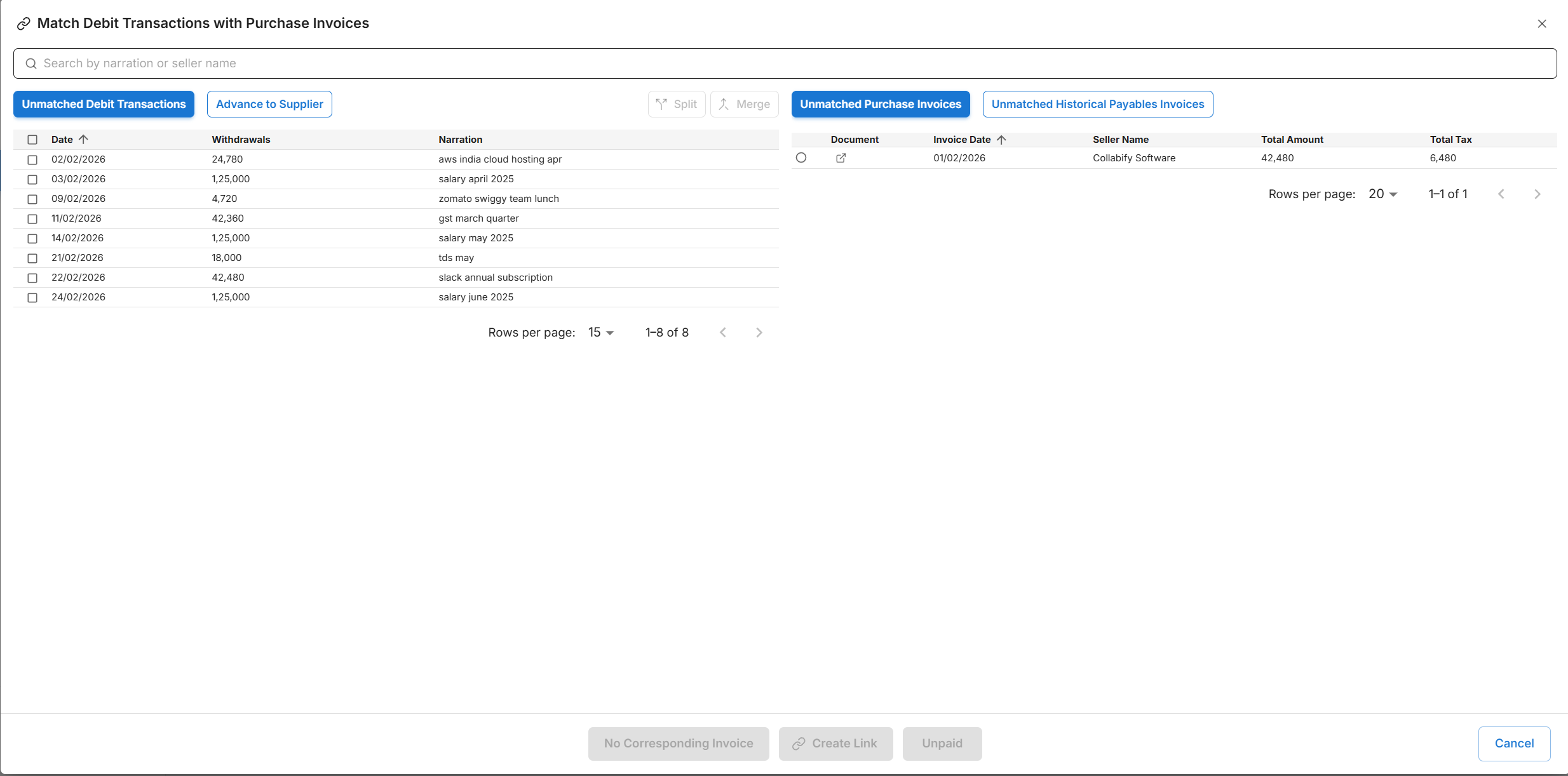1568x776 pixels.
Task: Click the Withdrawals column header
Action: pyautogui.click(x=241, y=140)
